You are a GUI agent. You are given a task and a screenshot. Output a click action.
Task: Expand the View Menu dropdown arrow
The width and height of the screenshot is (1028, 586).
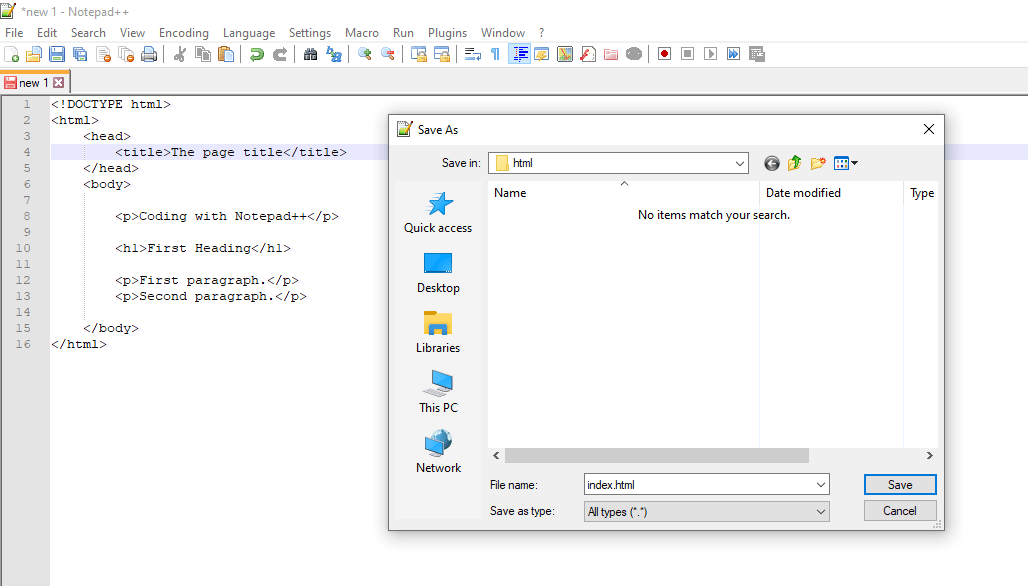854,163
